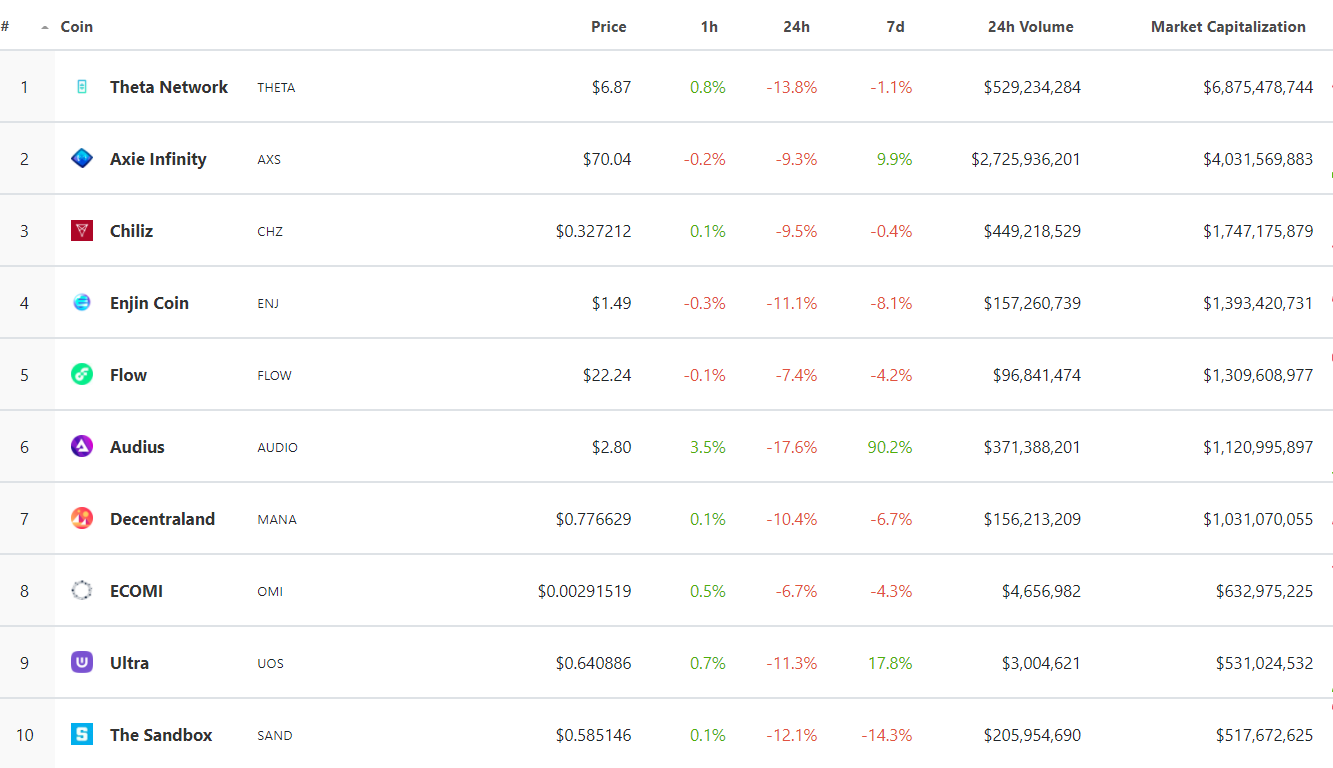Click the Ultra purple logo icon
This screenshot has height=768, width=1333.
pos(82,662)
